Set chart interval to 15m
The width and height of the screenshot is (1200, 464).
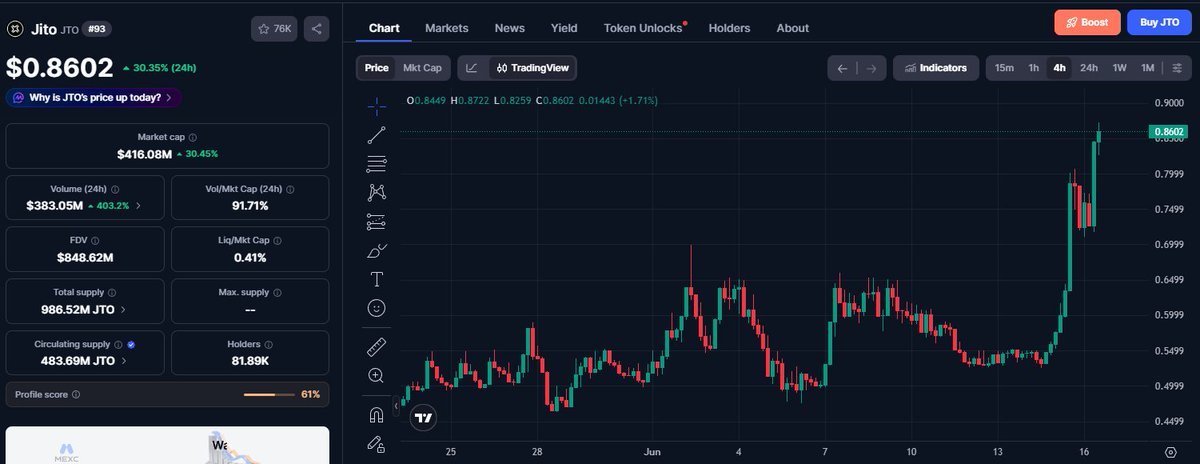pyautogui.click(x=1004, y=68)
